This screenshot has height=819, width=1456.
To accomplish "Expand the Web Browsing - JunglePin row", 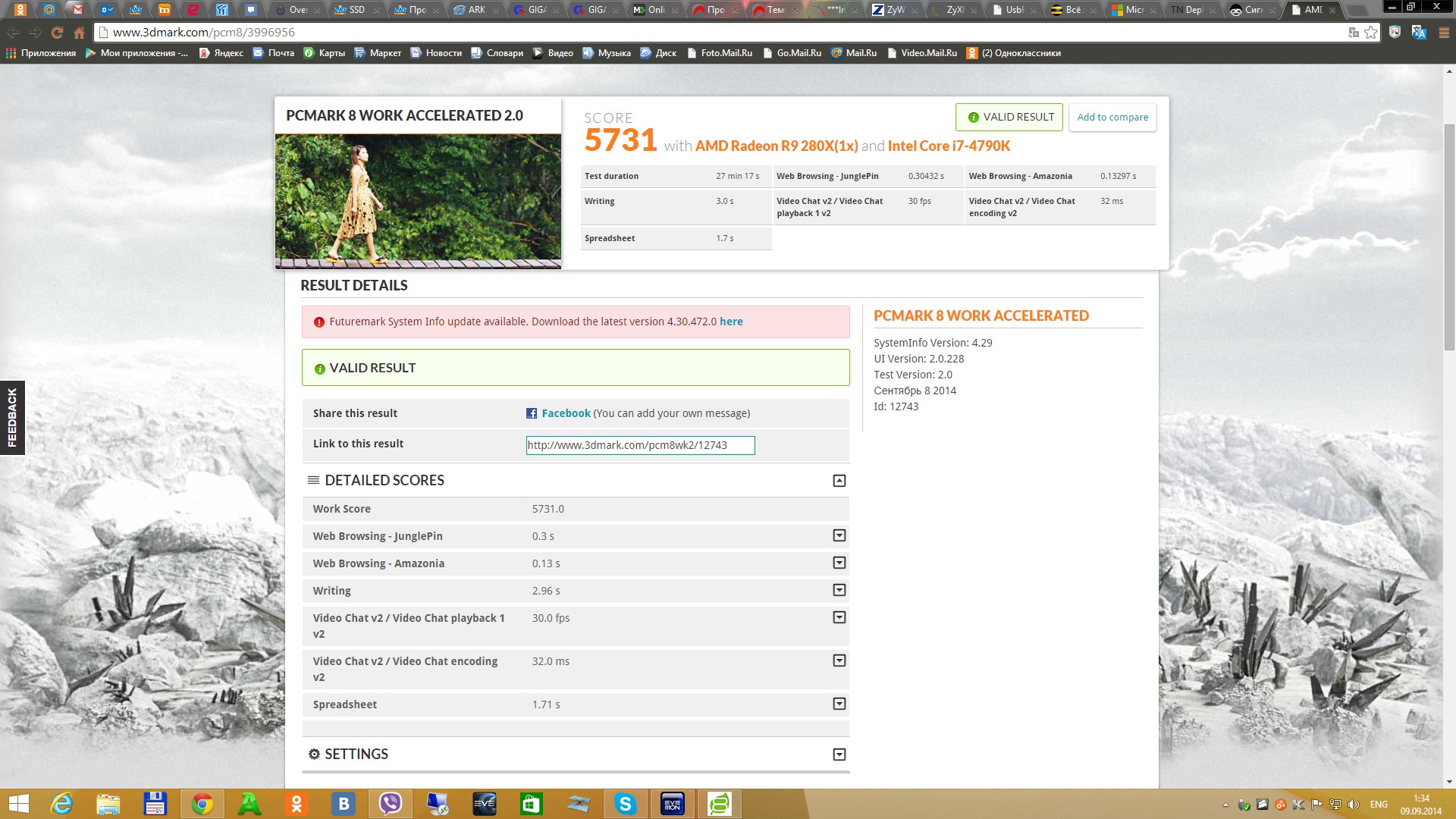I will coord(839,536).
